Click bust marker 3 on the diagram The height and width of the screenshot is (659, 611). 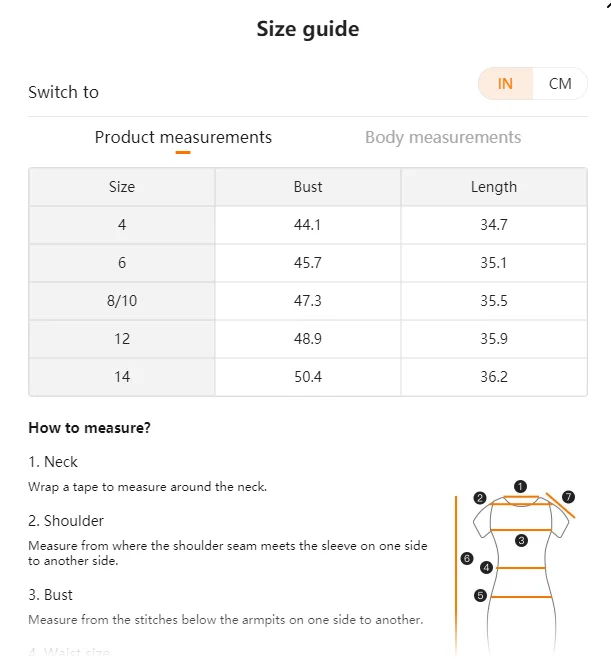click(521, 540)
